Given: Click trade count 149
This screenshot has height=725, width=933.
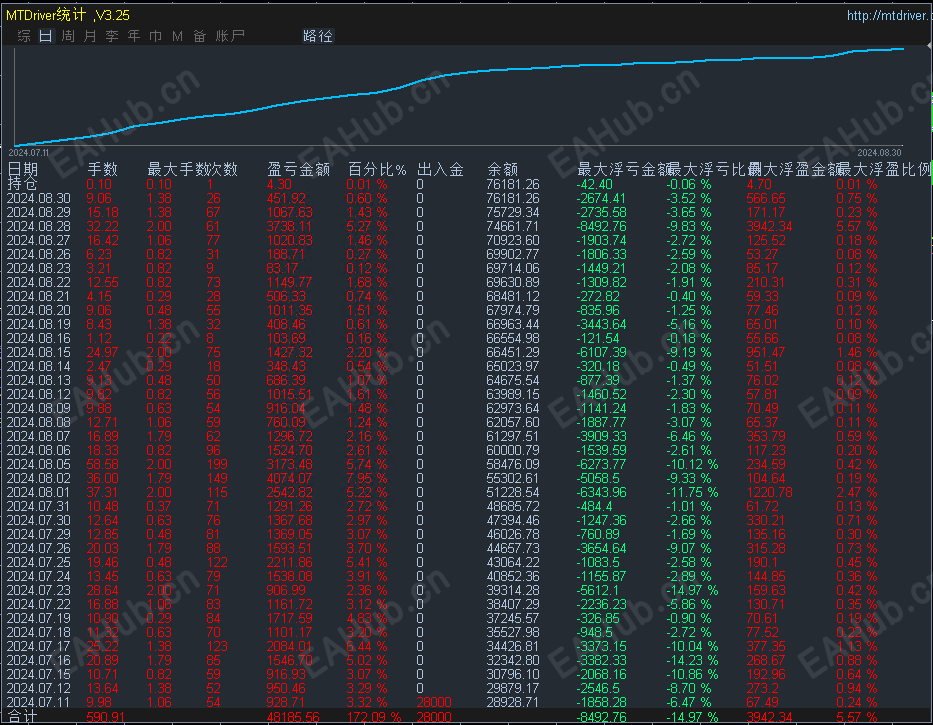Looking at the screenshot, I should coord(217,479).
